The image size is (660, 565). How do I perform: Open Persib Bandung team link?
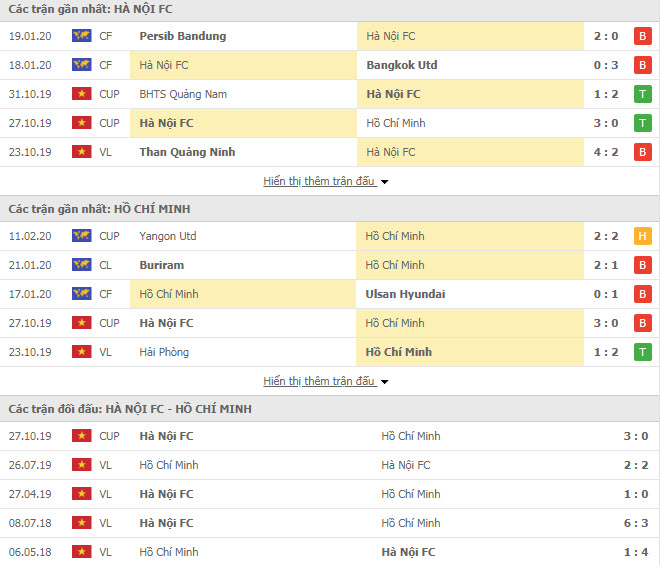tap(183, 36)
